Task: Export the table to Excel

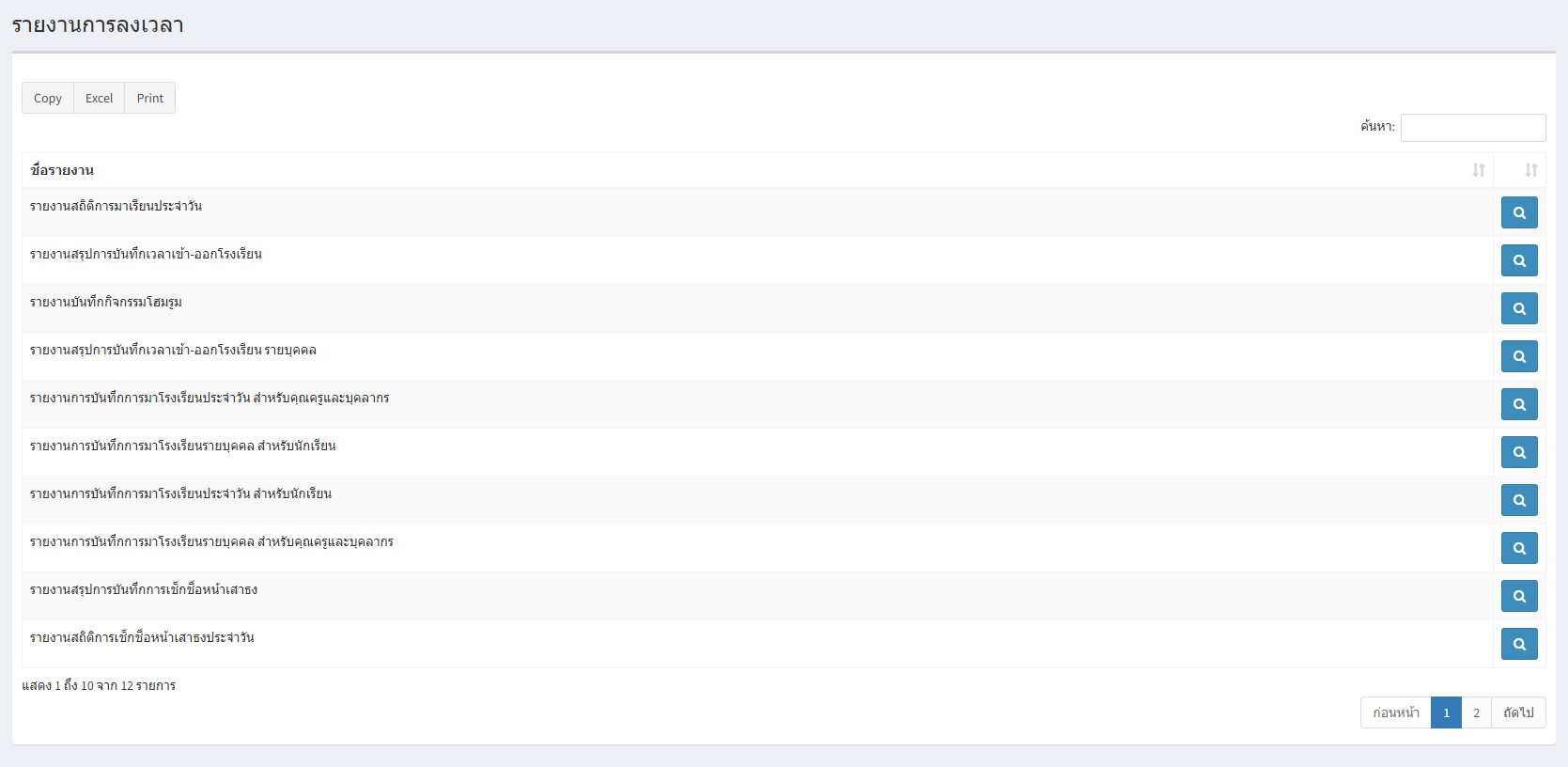Action: [x=99, y=98]
